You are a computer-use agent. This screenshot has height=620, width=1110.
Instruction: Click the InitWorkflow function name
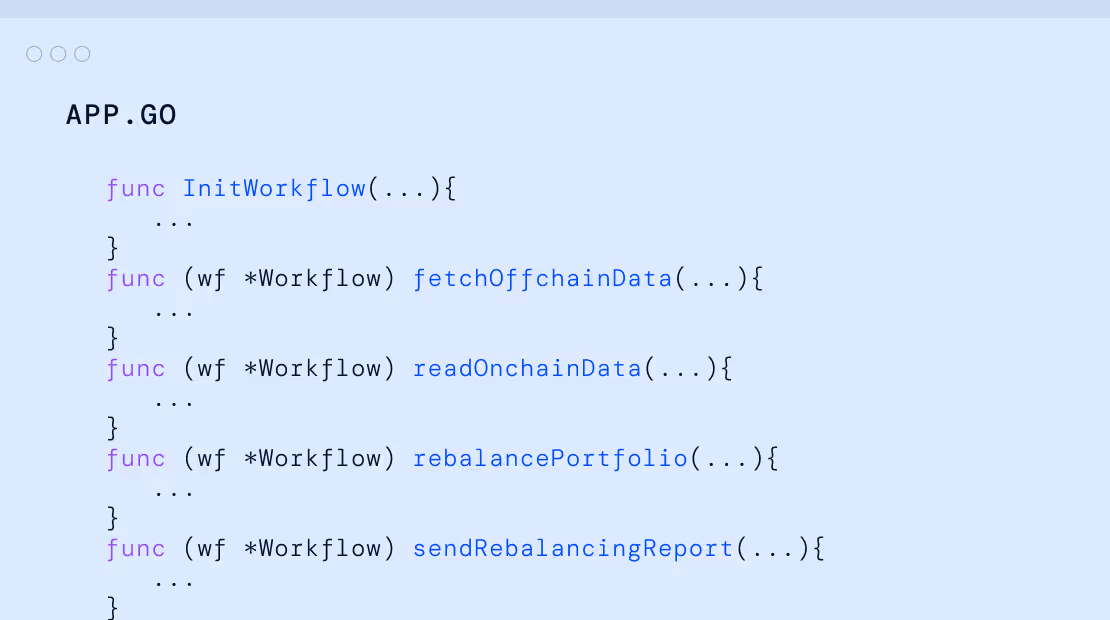click(275, 188)
